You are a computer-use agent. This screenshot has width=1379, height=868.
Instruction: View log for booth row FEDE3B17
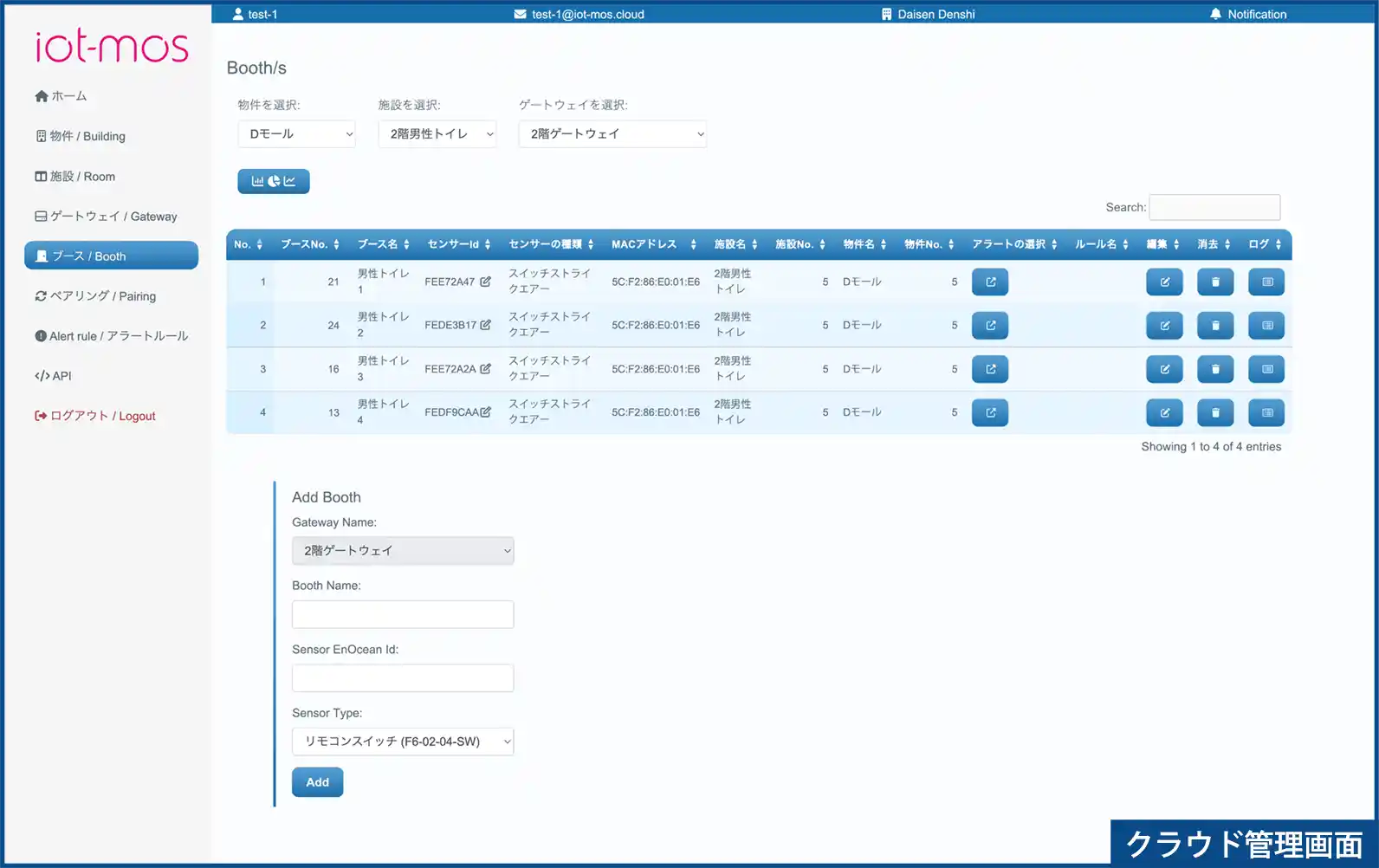(x=1266, y=325)
